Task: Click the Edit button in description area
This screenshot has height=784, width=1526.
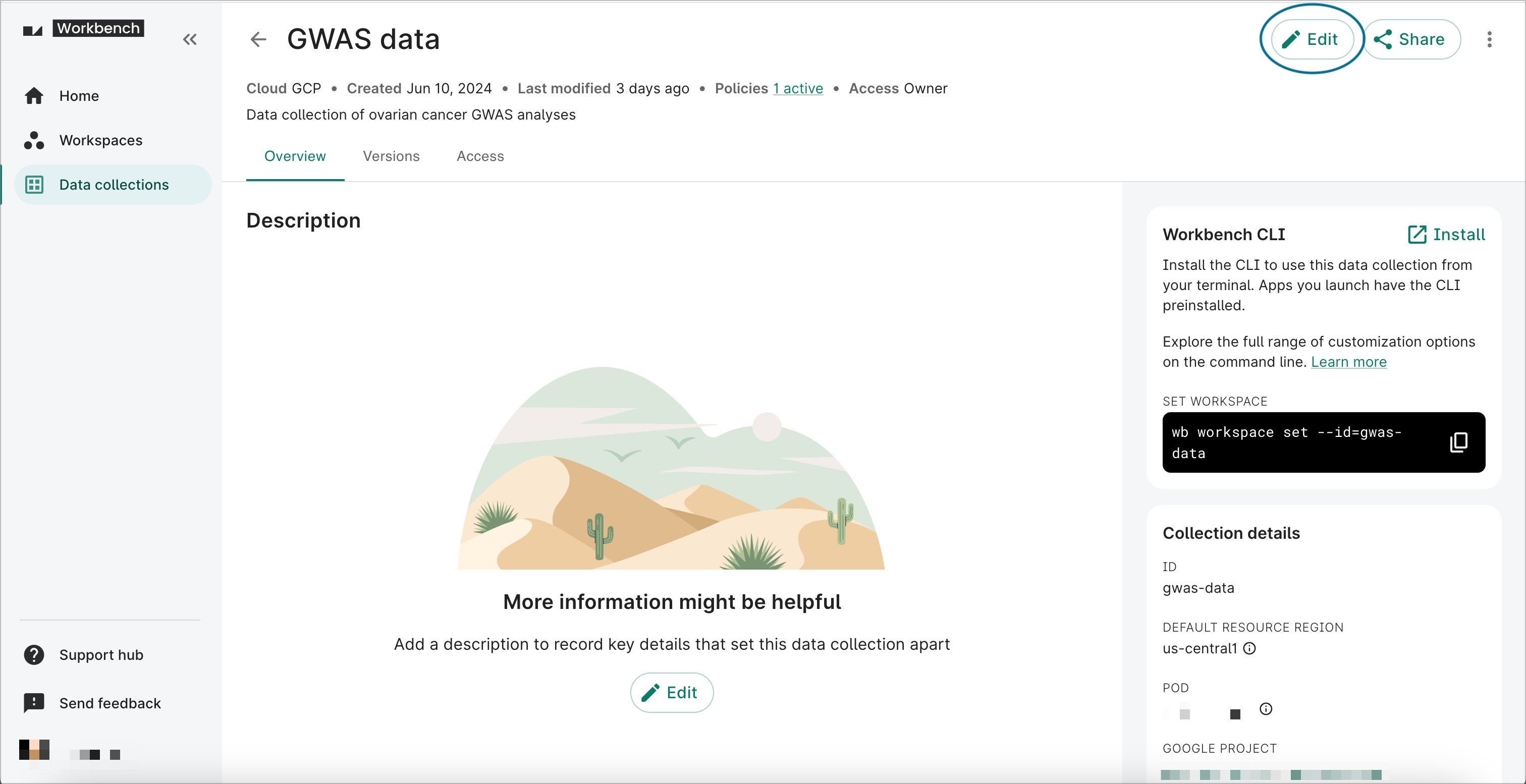Action: [x=672, y=693]
